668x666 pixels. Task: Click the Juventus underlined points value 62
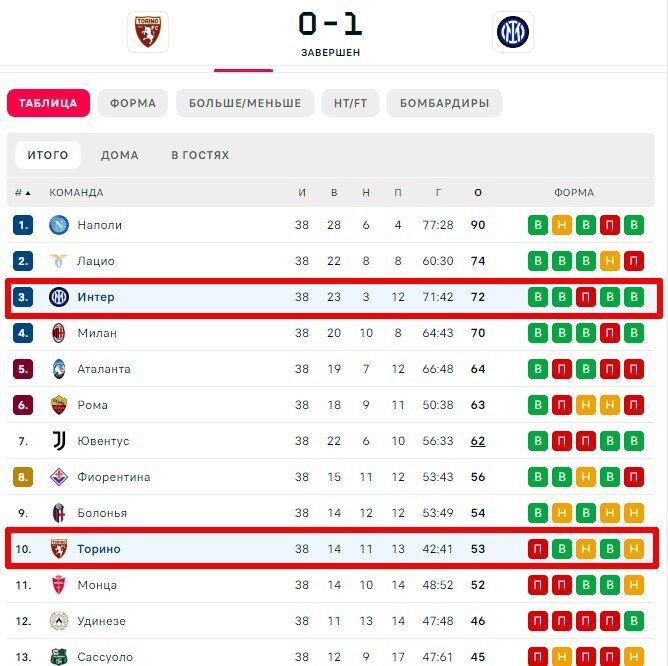click(478, 441)
